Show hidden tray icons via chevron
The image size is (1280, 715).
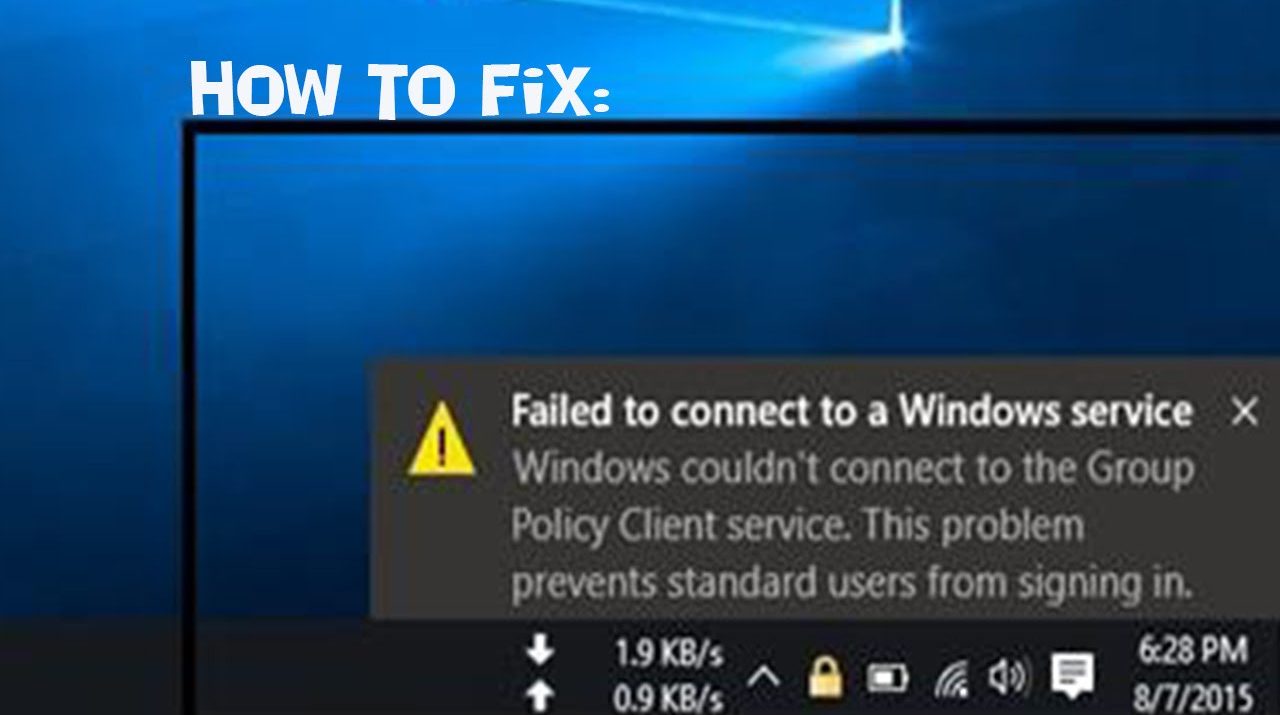(763, 678)
